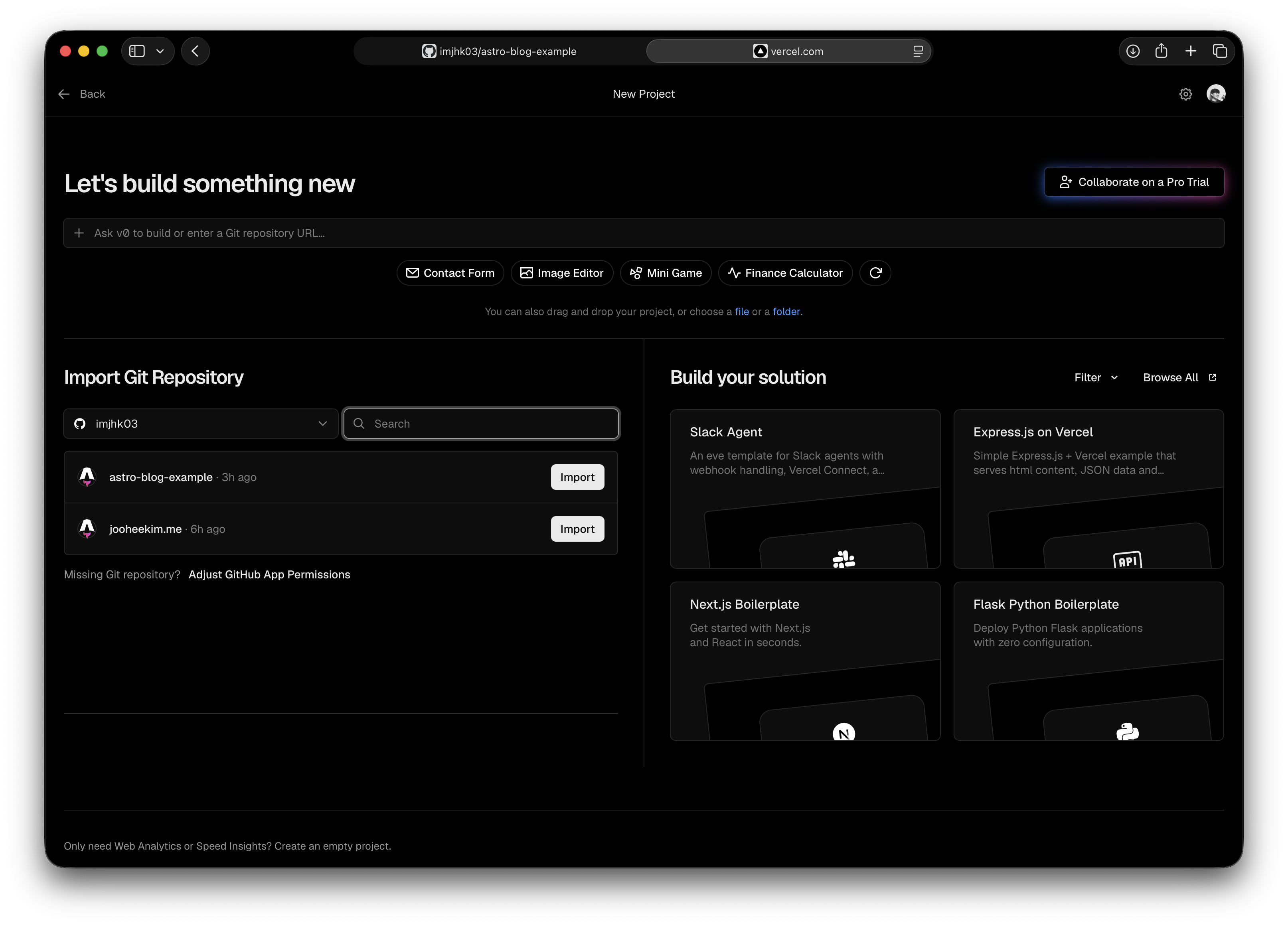Click the plus icon in v0 prompt
Screen dimensions: 1288x927
tap(79, 233)
